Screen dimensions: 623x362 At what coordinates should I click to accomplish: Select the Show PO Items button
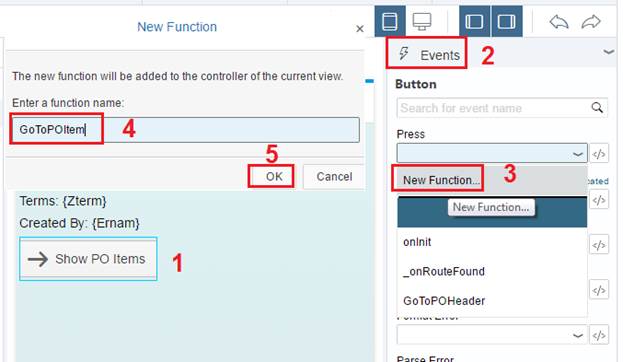88,259
